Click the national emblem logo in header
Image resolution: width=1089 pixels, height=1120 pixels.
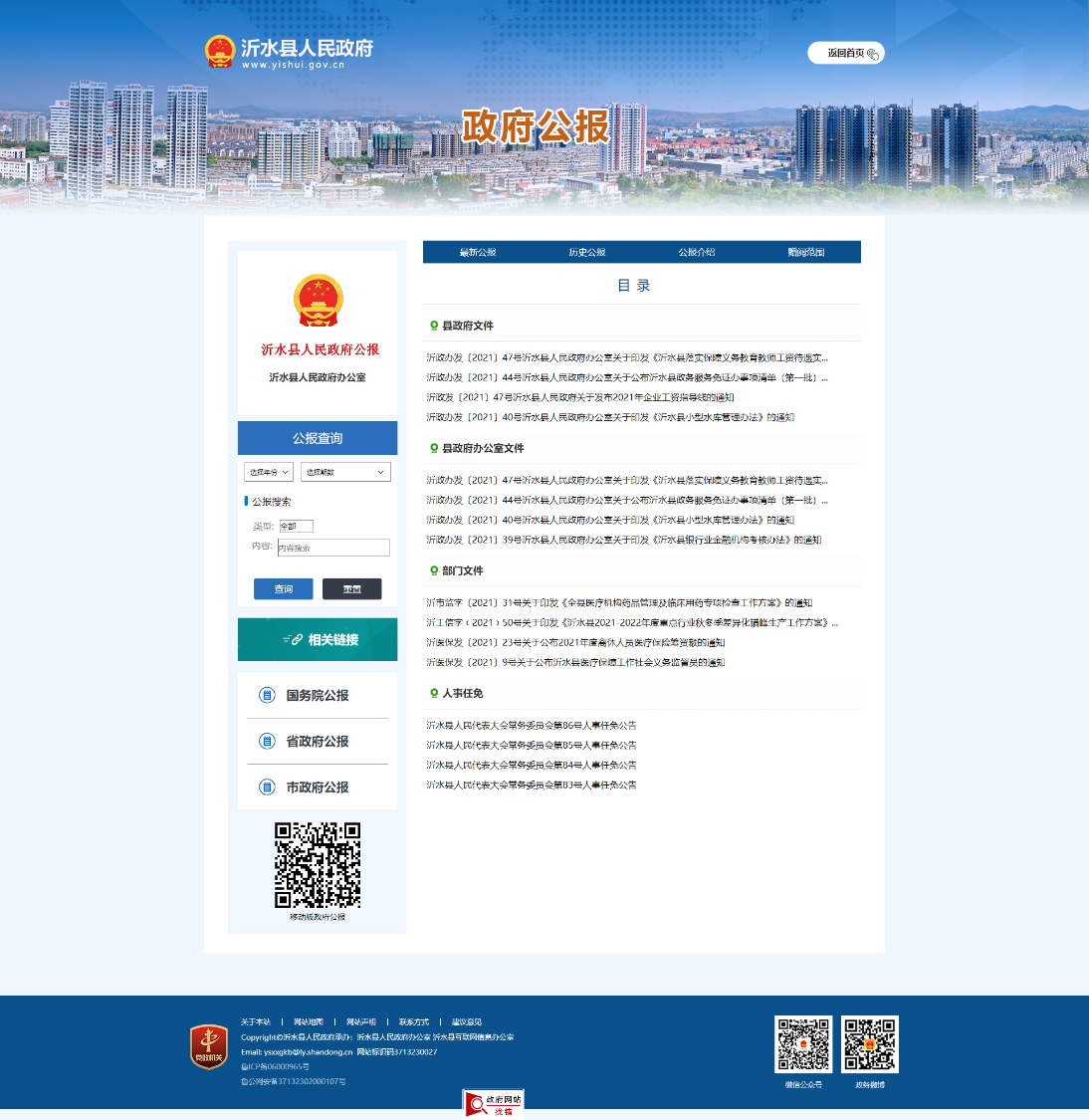point(219,51)
